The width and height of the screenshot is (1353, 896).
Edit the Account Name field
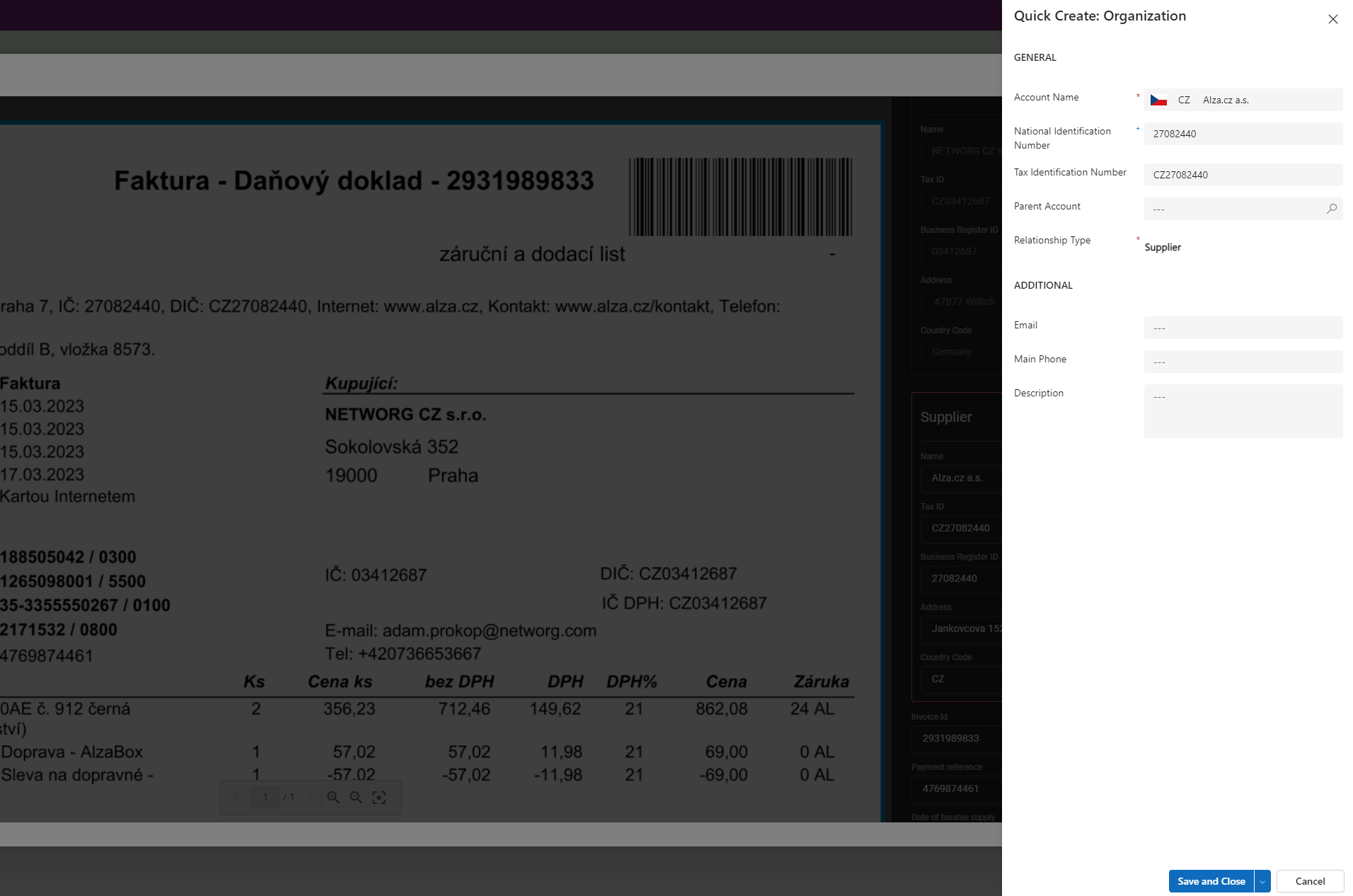click(x=1243, y=100)
